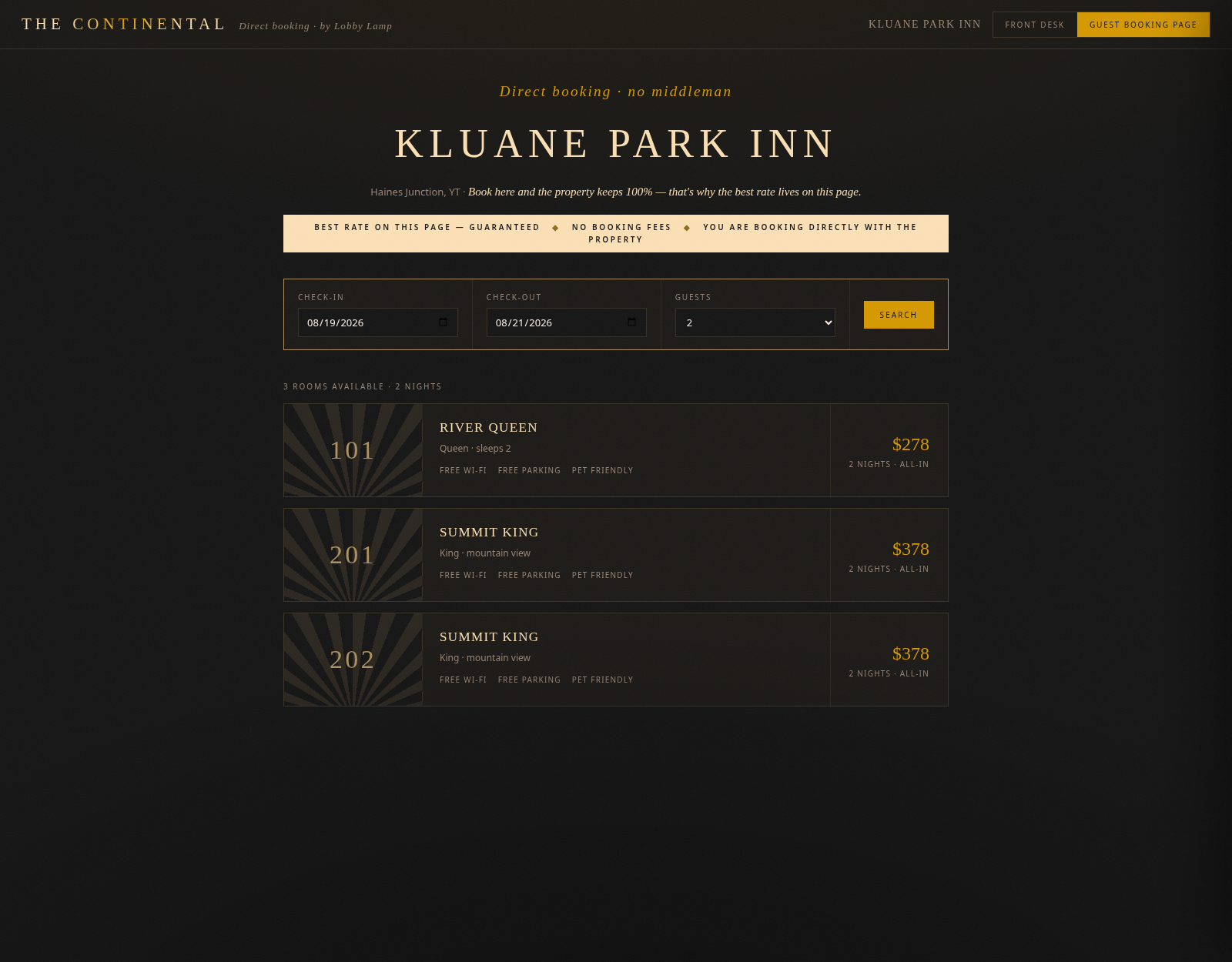Expand the Guests dropdown

[755, 322]
